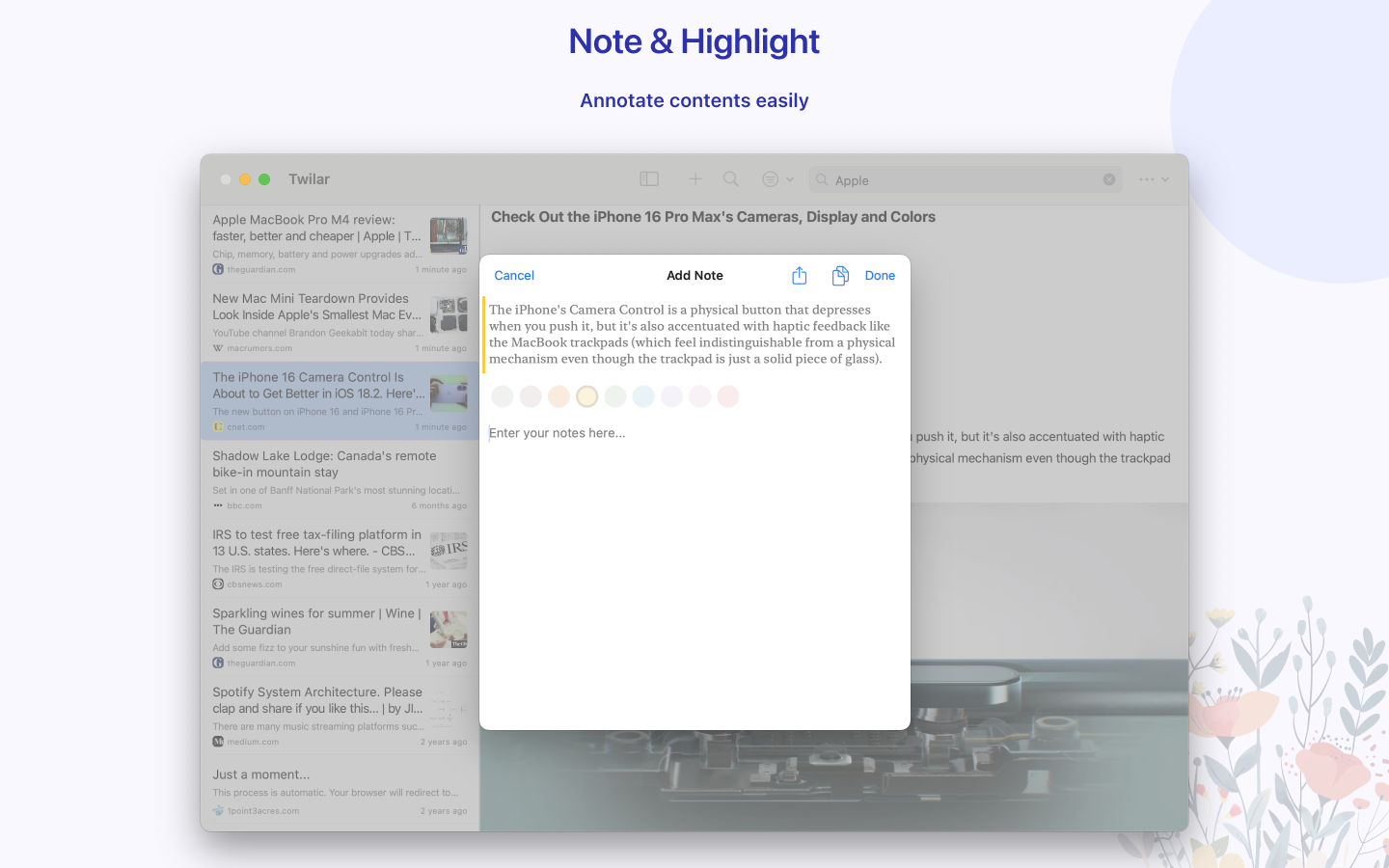Open the New Mac Mini Teardown article

click(x=340, y=323)
